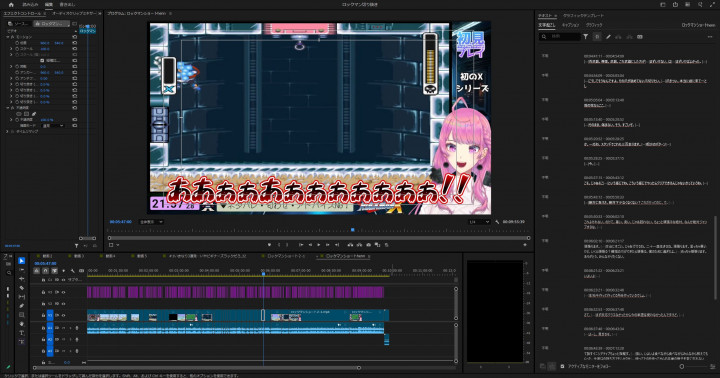Select the Razor tool
Viewport: 720px width, 378px height.
22,288
